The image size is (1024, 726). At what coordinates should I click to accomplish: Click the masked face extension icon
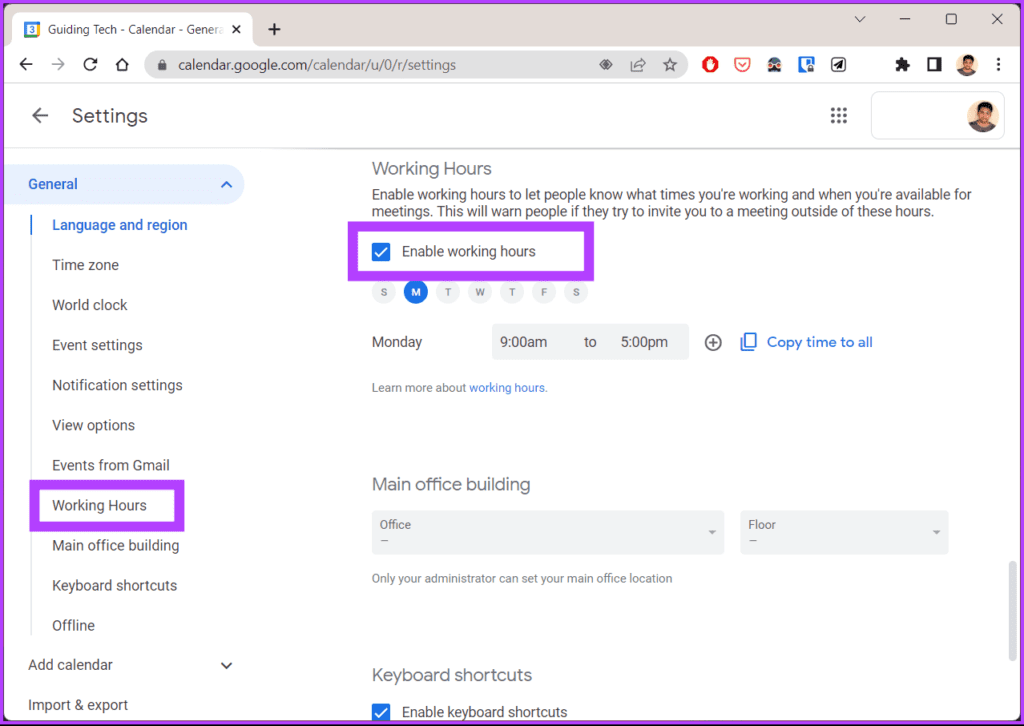(774, 65)
